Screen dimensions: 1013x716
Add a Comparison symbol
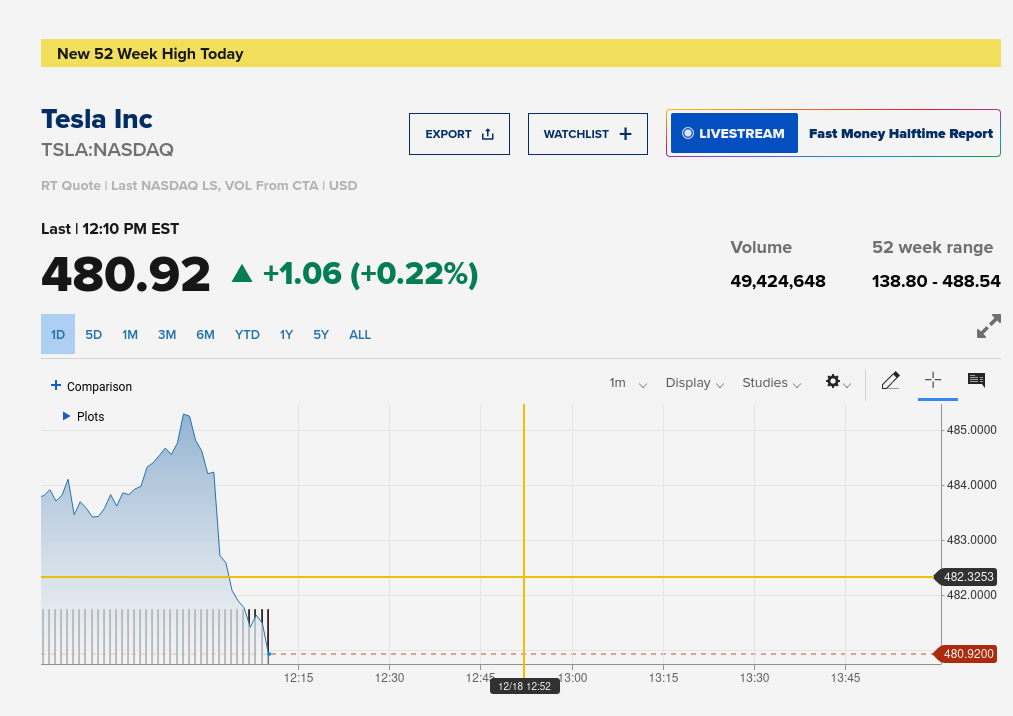(x=91, y=386)
